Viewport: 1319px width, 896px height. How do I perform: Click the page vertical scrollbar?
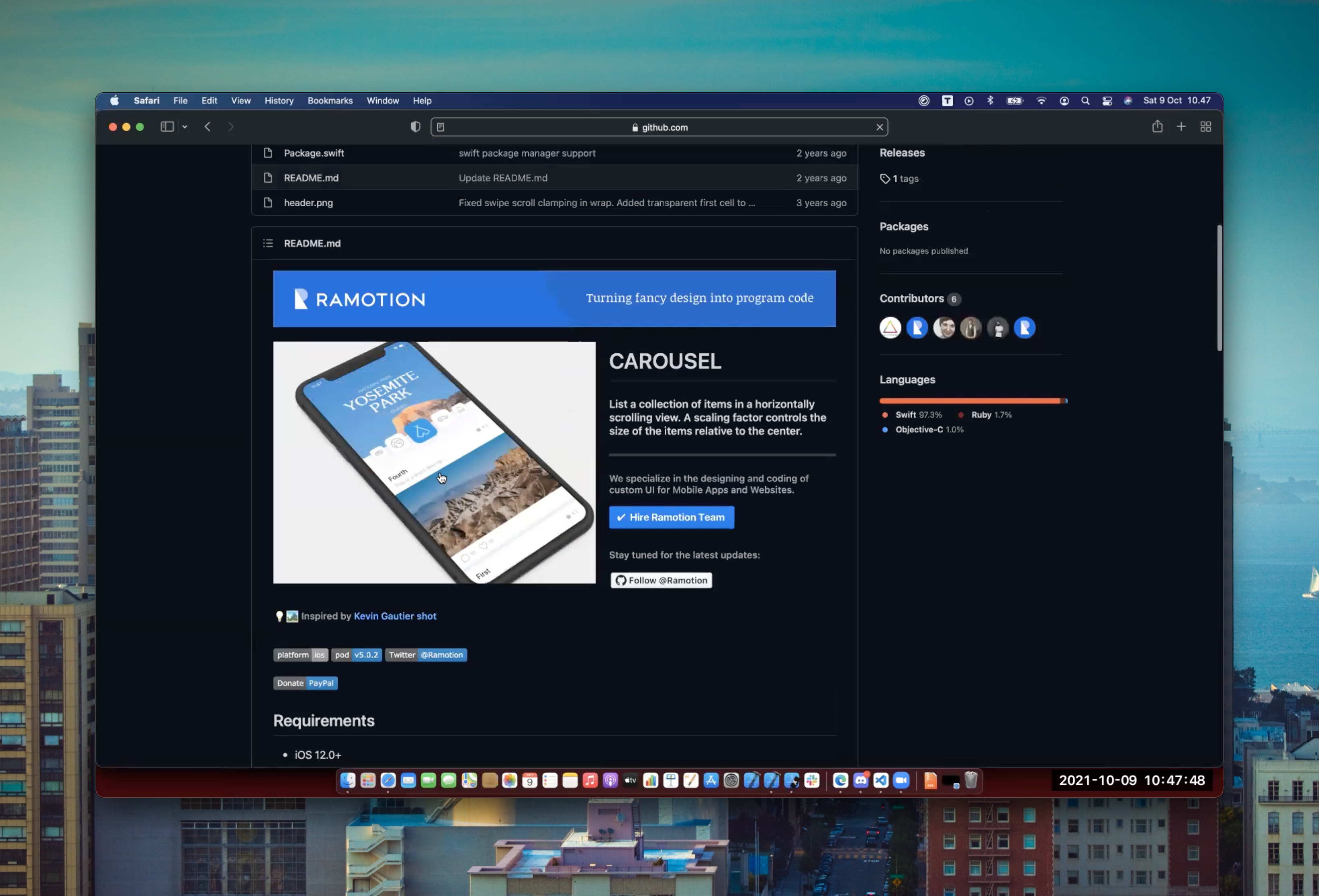point(1219,288)
